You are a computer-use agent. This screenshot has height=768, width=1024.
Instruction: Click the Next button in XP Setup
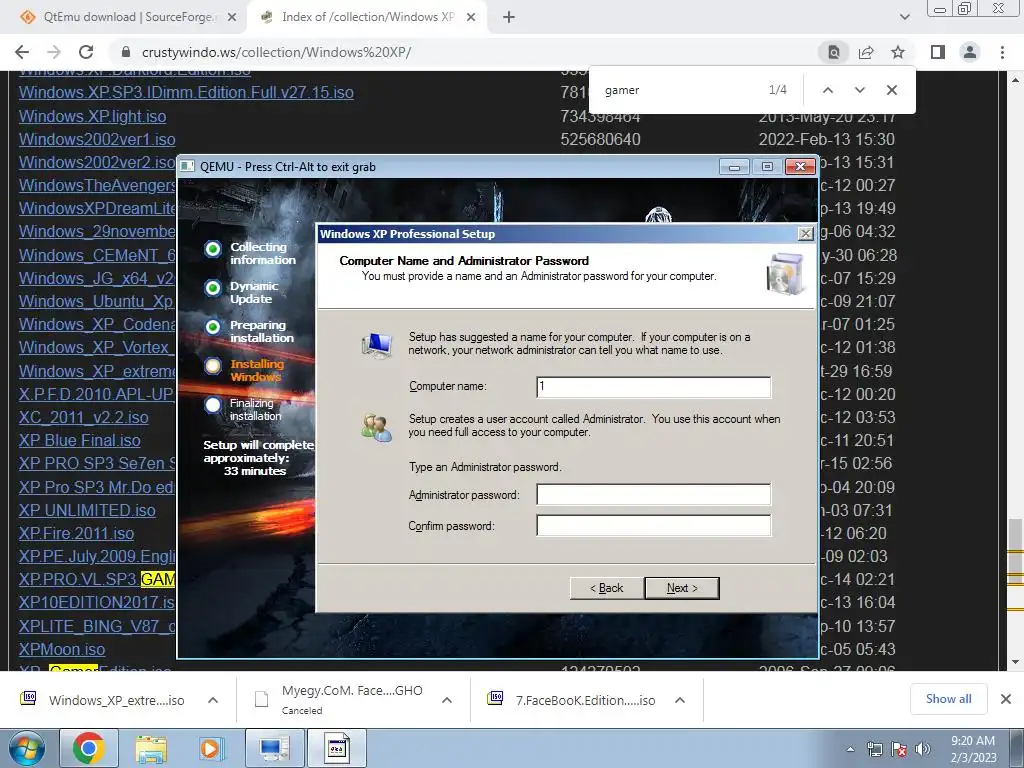pyautogui.click(x=682, y=588)
